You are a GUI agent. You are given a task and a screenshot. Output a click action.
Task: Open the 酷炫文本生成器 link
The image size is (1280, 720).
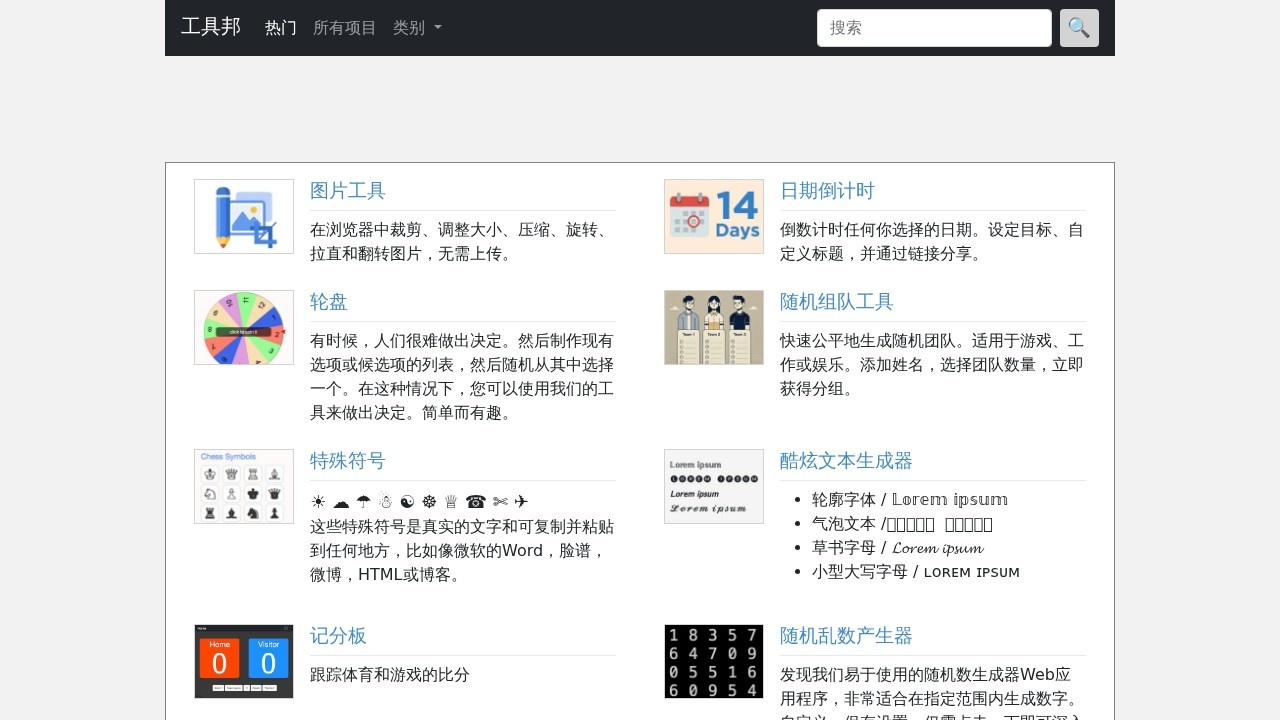pyautogui.click(x=846, y=461)
